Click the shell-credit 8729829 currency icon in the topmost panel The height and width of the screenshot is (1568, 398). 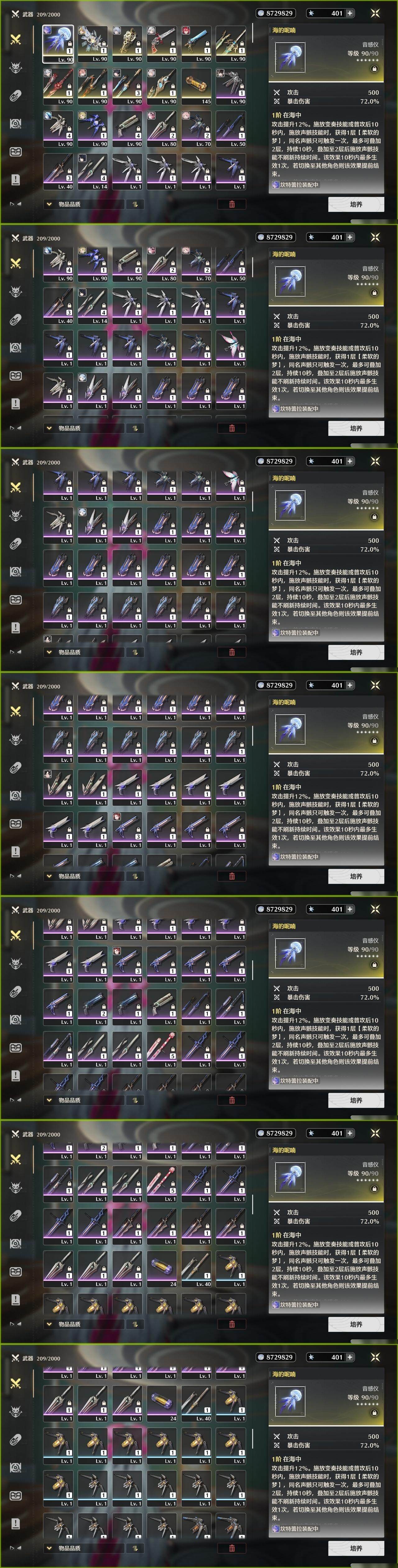coord(261,13)
